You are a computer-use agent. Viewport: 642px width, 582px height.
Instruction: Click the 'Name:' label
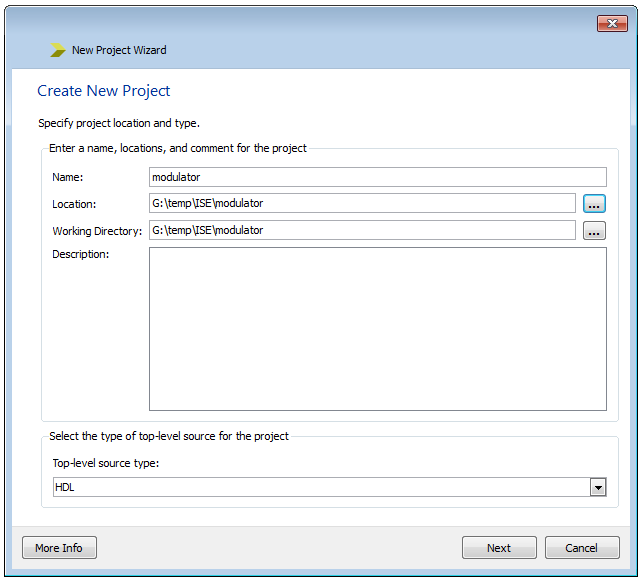68,177
